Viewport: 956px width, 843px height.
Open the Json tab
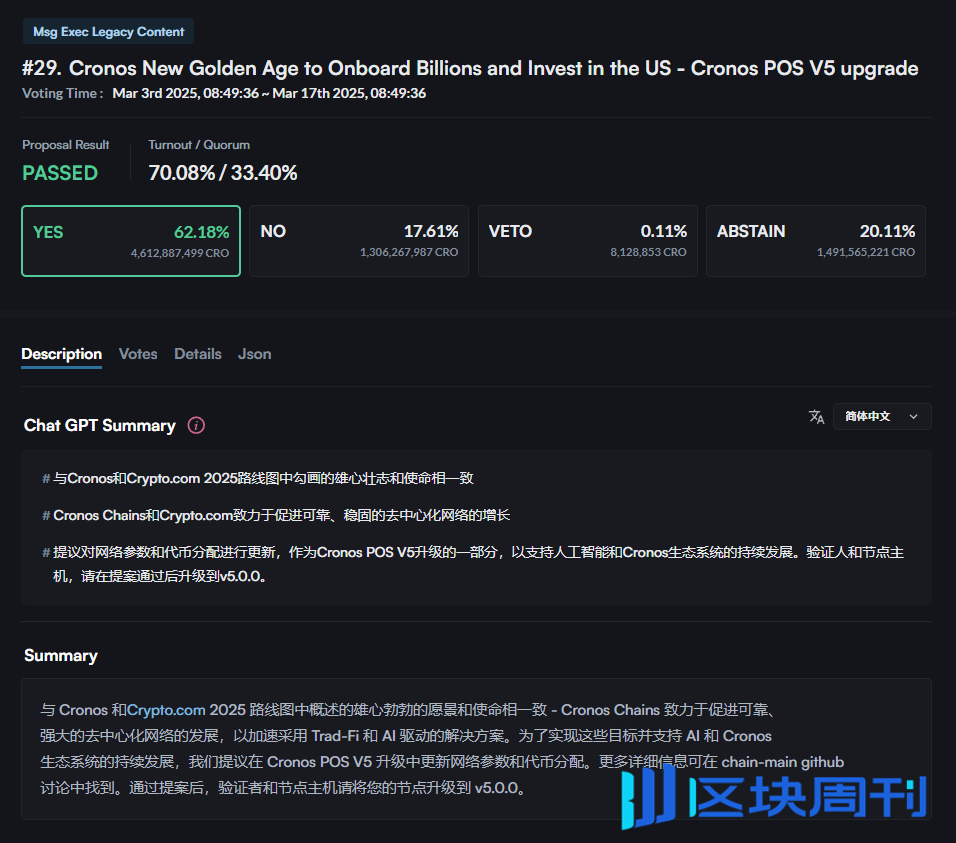pos(254,354)
